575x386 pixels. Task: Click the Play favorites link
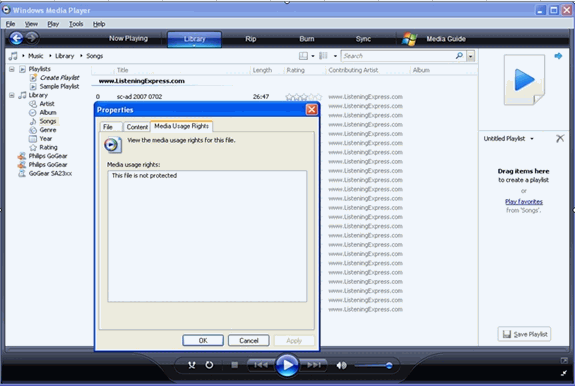click(x=524, y=202)
